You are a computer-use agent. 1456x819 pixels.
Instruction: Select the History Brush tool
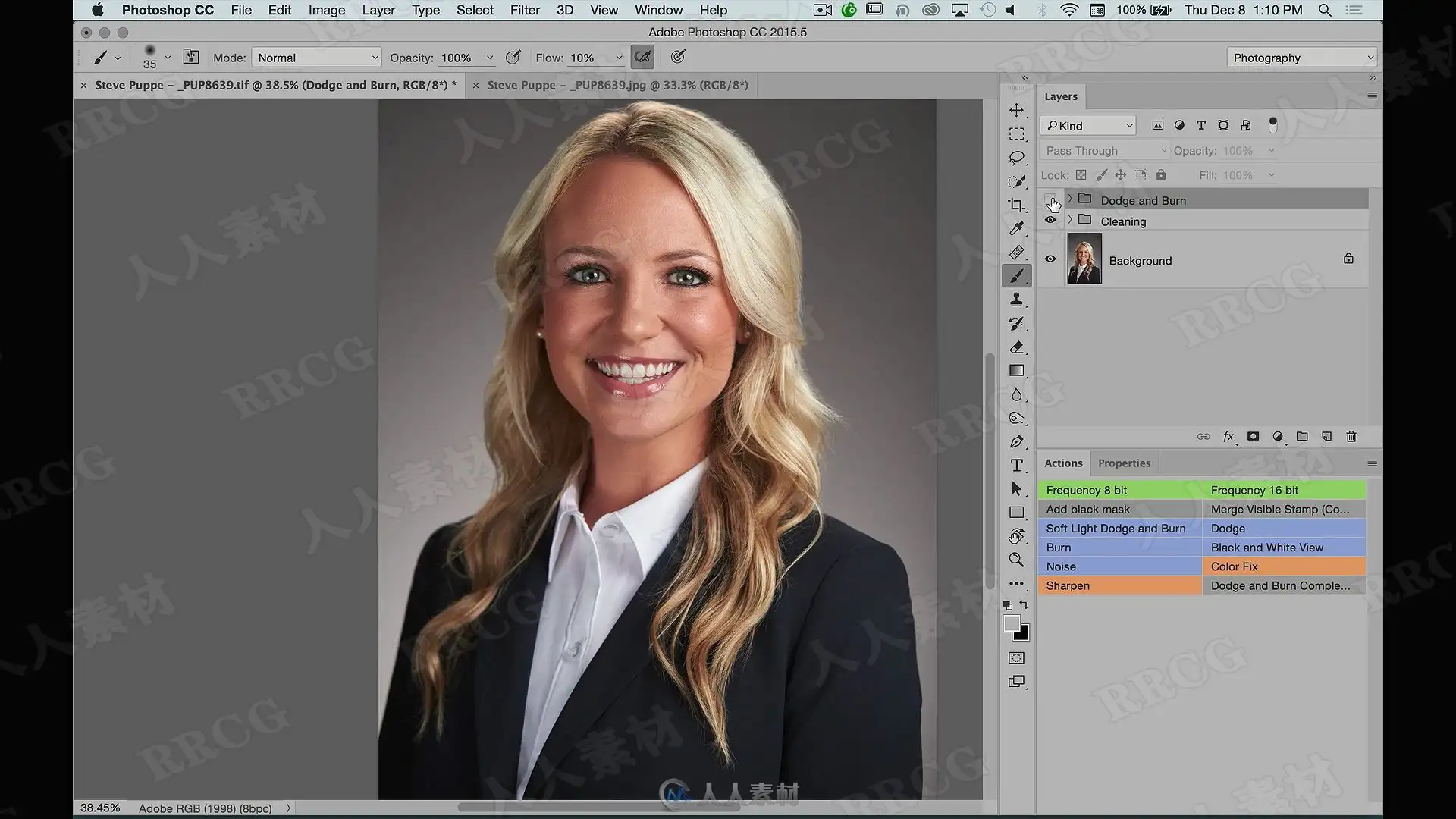click(1016, 324)
